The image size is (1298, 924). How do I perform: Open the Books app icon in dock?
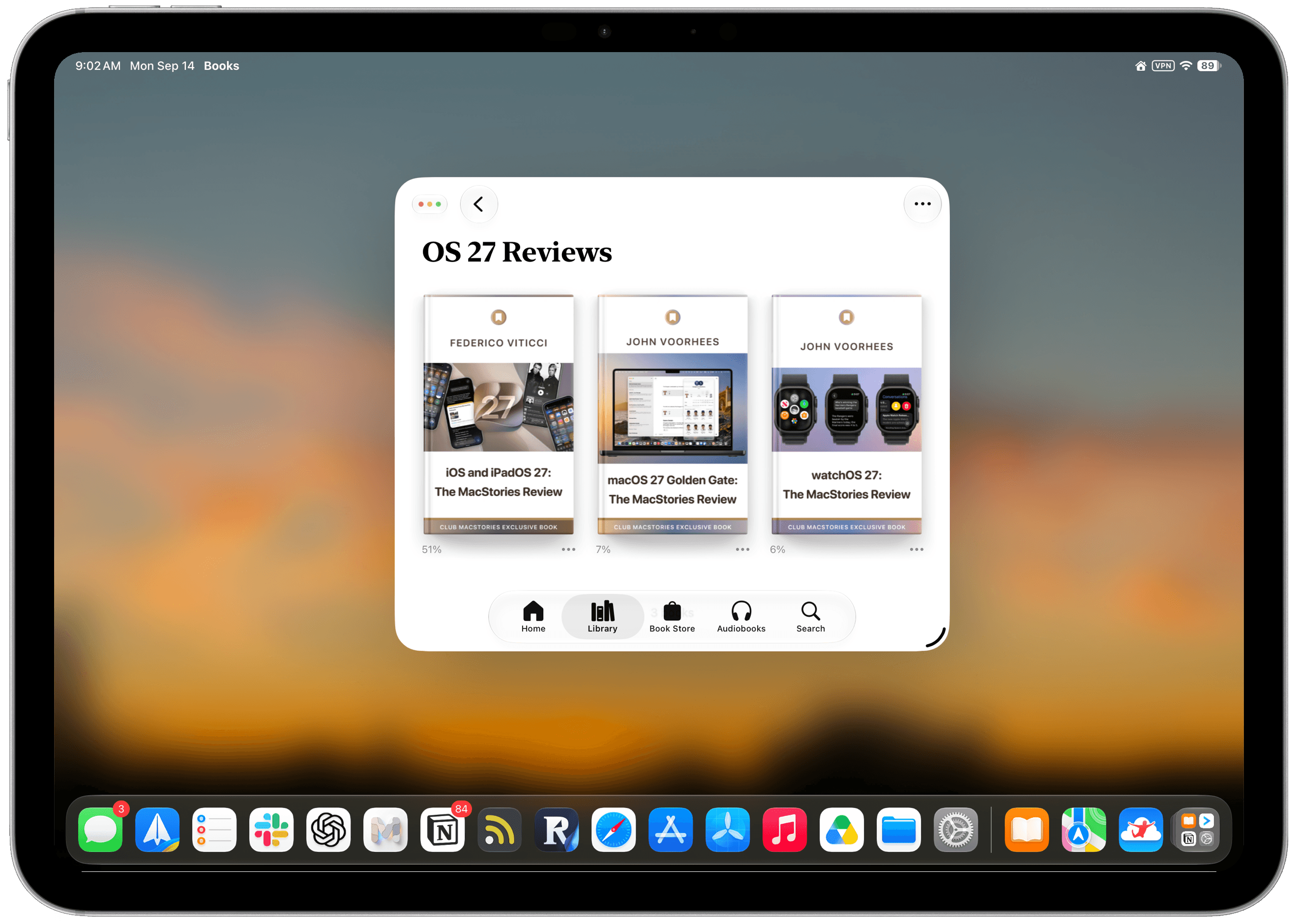[x=1027, y=830]
